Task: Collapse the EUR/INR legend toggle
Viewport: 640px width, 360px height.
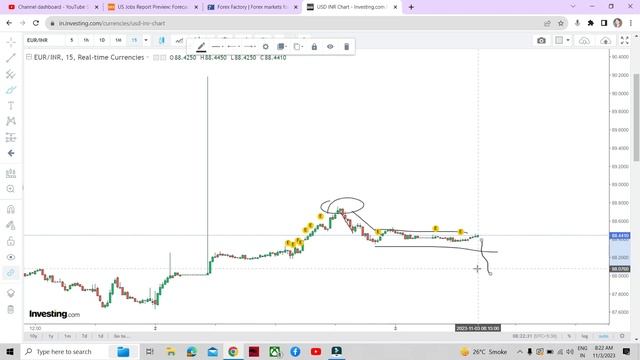Action: (29, 57)
